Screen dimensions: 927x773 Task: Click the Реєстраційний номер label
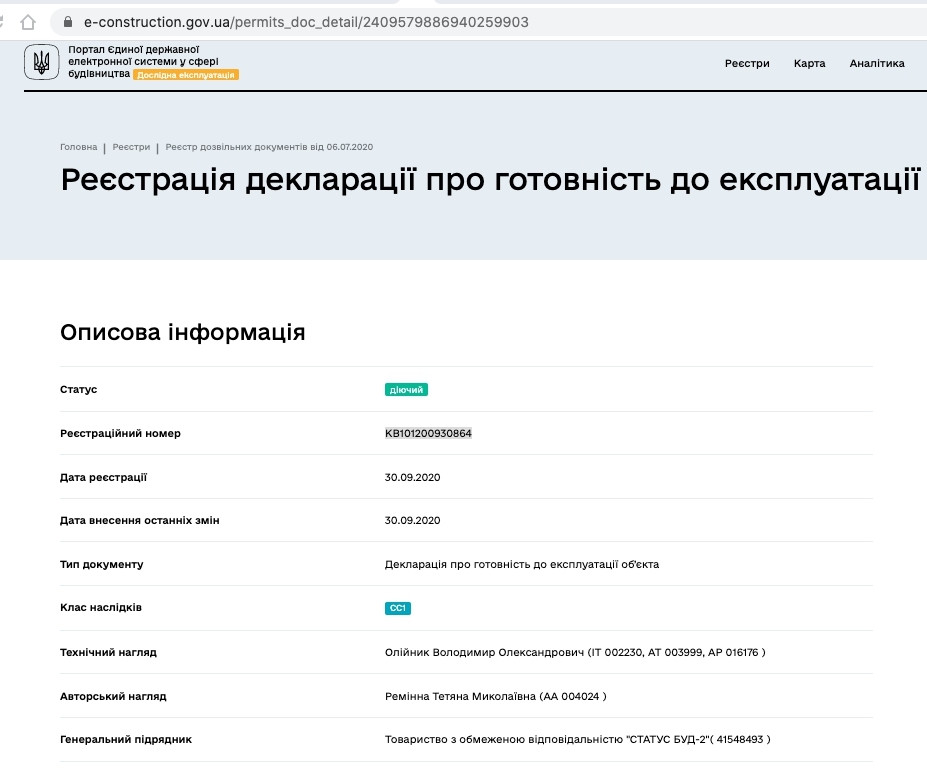pos(121,433)
